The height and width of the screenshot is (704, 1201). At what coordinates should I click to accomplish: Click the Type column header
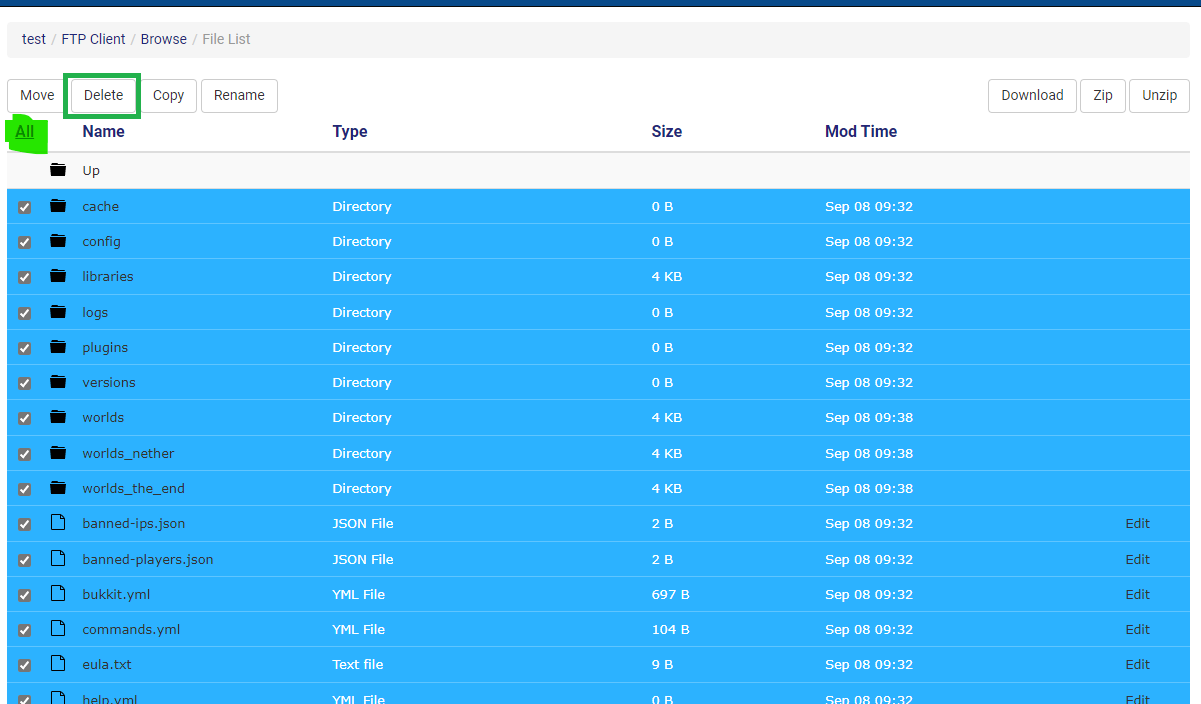350,131
